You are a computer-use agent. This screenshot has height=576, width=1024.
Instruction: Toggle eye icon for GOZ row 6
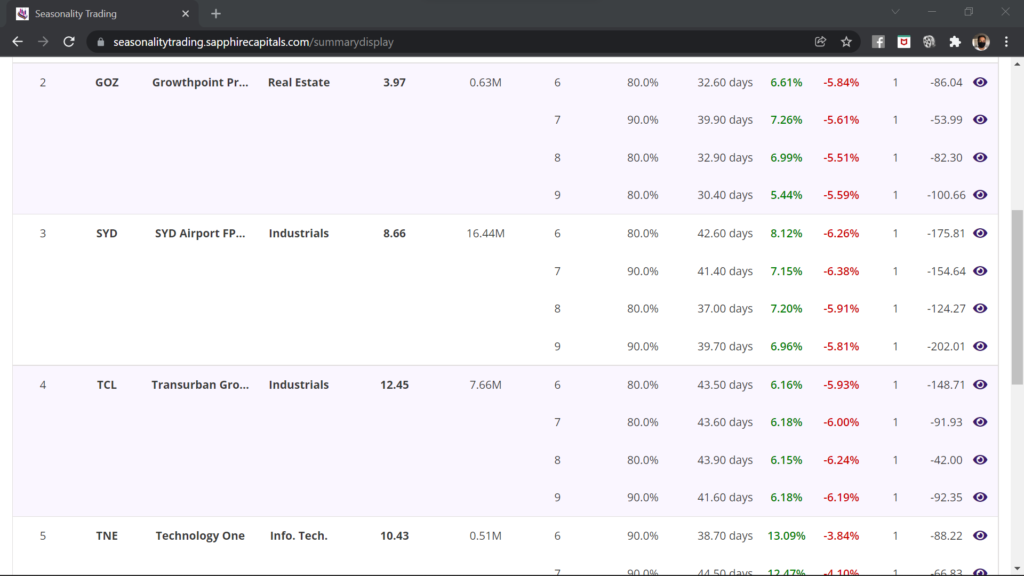[x=980, y=82]
